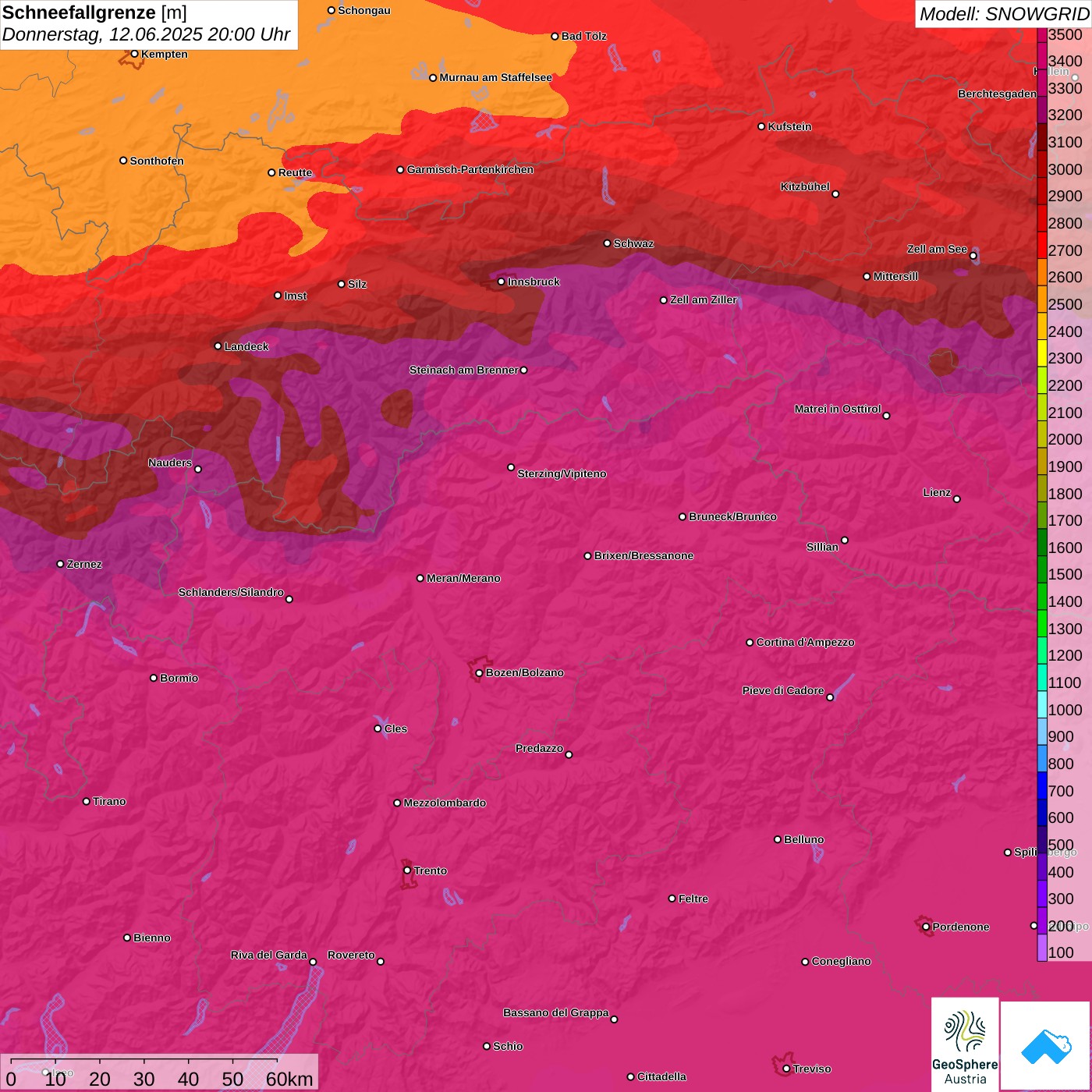Viewport: 1092px width, 1092px height.
Task: Click the Lienz location dot
Action: click(956, 499)
